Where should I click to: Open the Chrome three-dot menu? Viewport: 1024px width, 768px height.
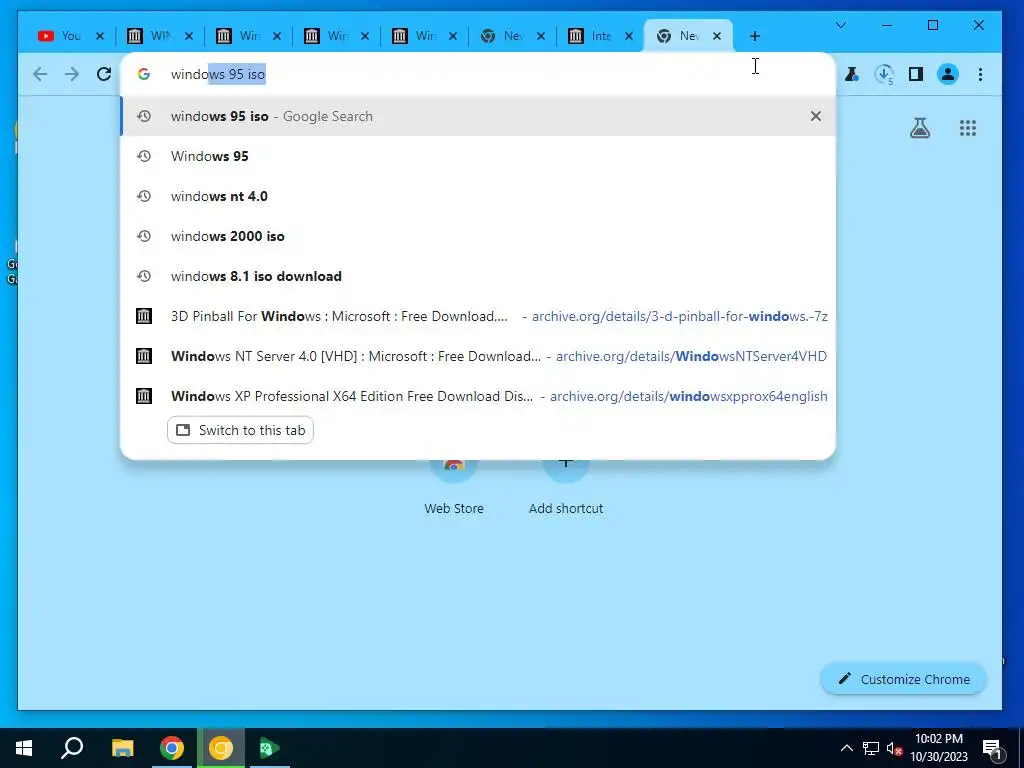click(x=980, y=74)
